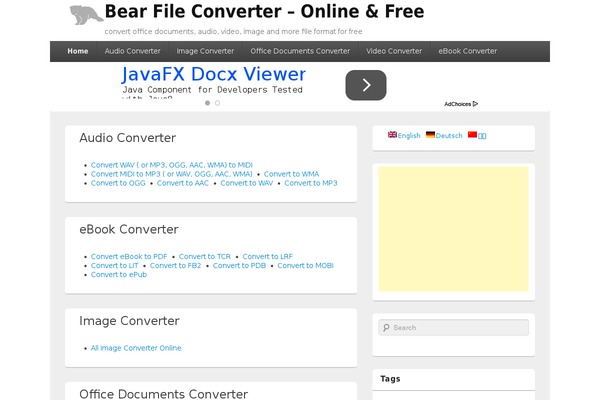This screenshot has height=400, width=600.
Task: Click the search magnifier icon
Action: point(386,328)
